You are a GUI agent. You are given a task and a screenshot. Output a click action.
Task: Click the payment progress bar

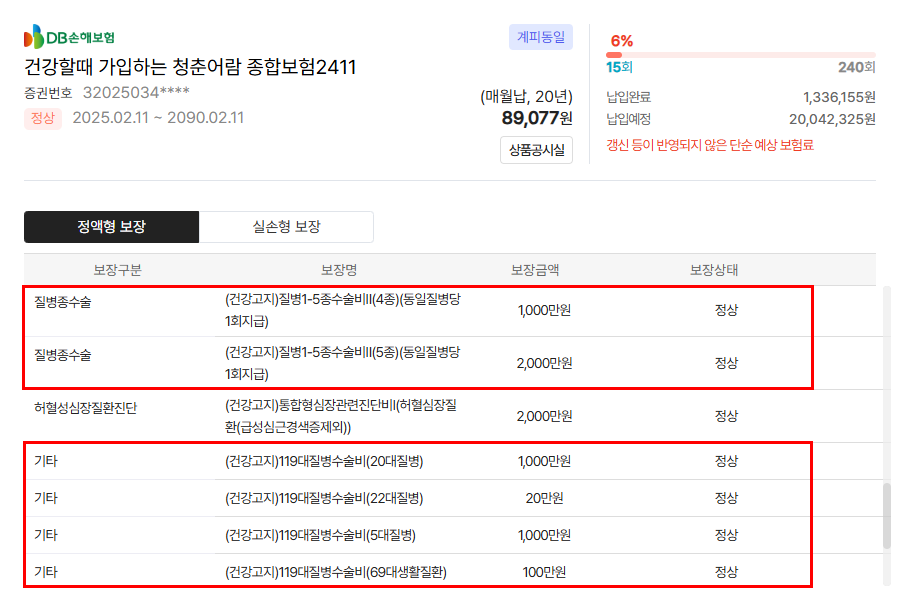point(740,55)
